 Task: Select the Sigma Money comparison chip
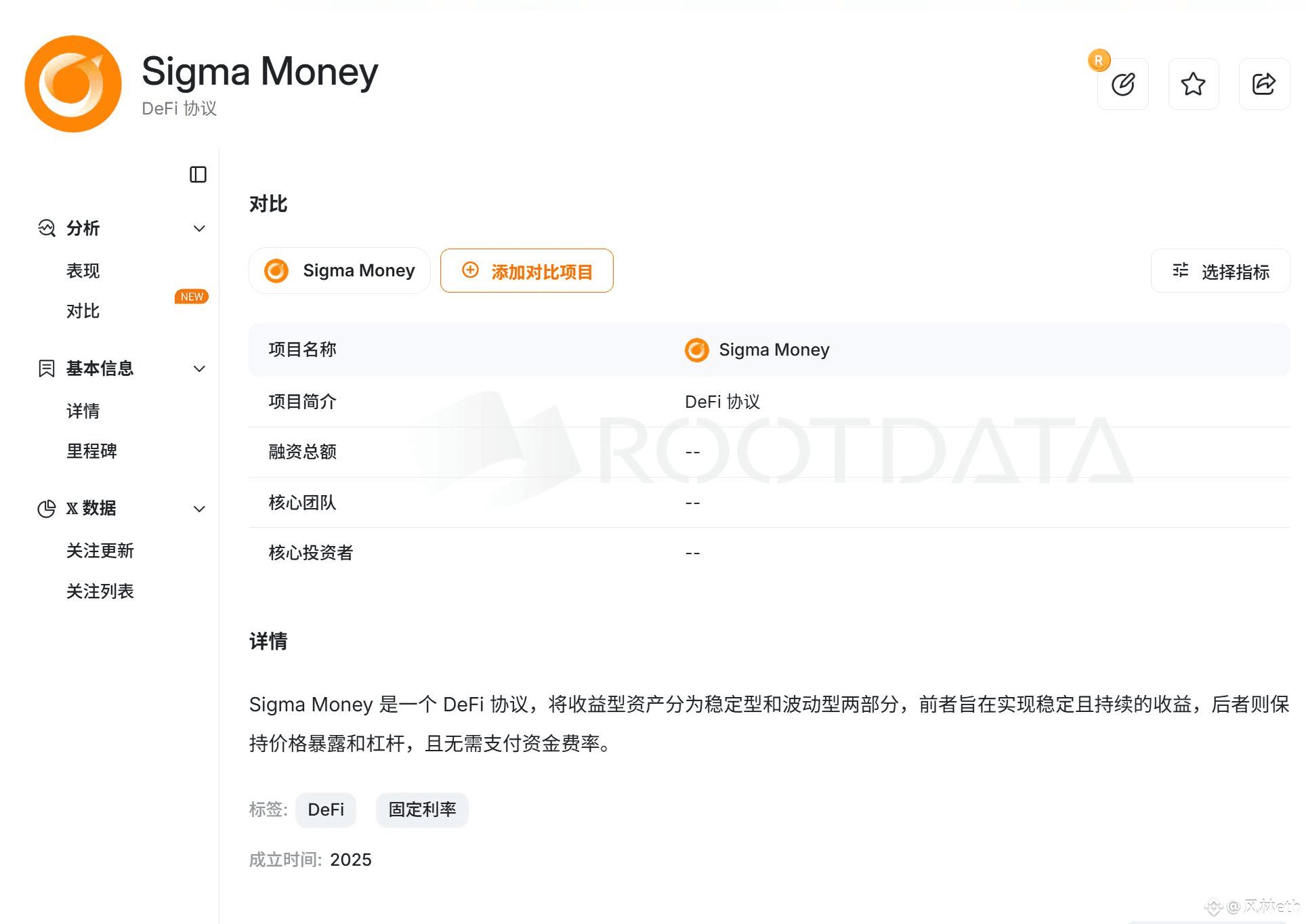[x=339, y=271]
